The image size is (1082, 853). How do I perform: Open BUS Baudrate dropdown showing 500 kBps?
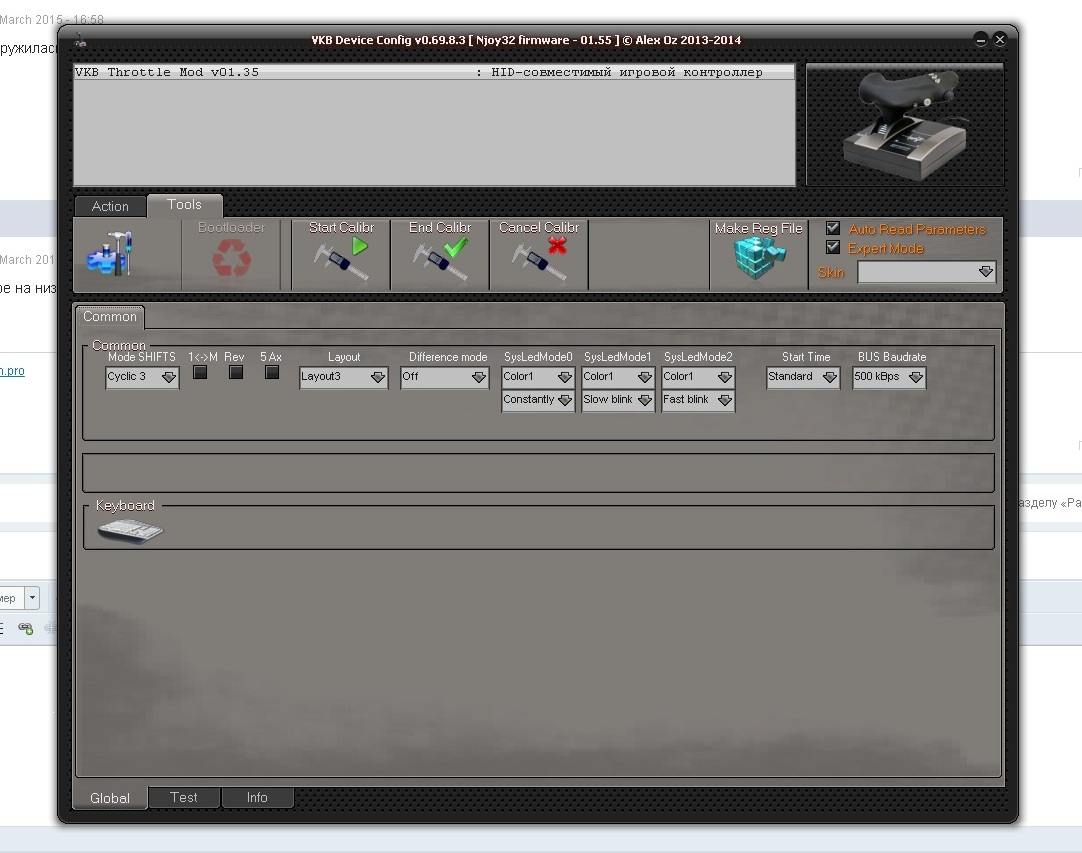point(889,377)
